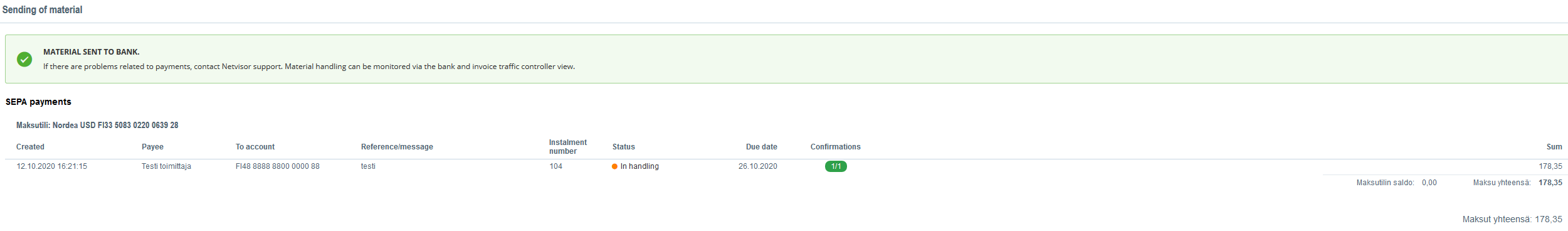Click the green 1/1 confirmations badge

point(836,166)
